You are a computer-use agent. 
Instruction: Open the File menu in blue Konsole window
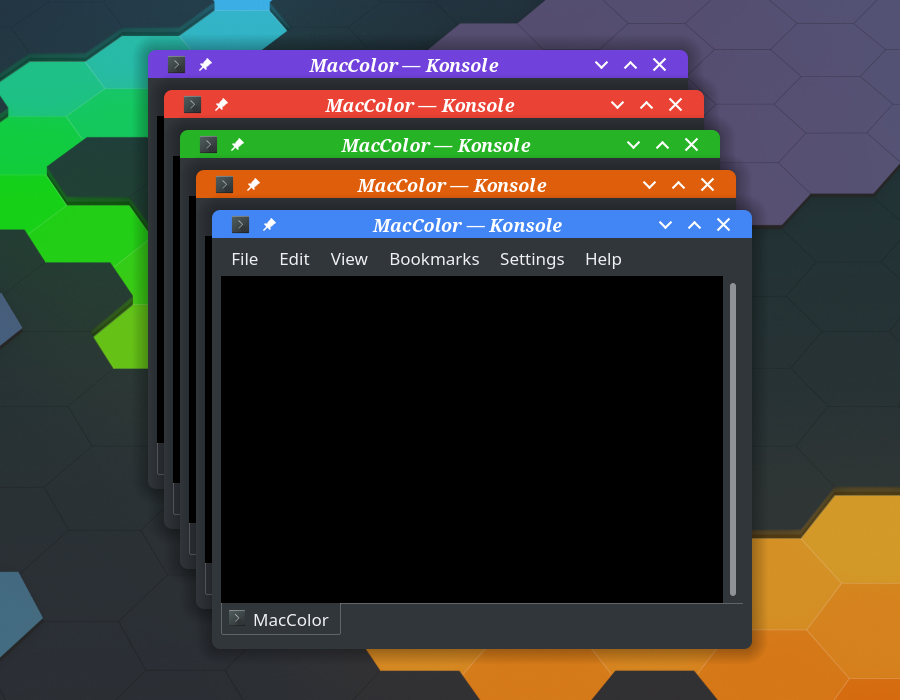(245, 259)
